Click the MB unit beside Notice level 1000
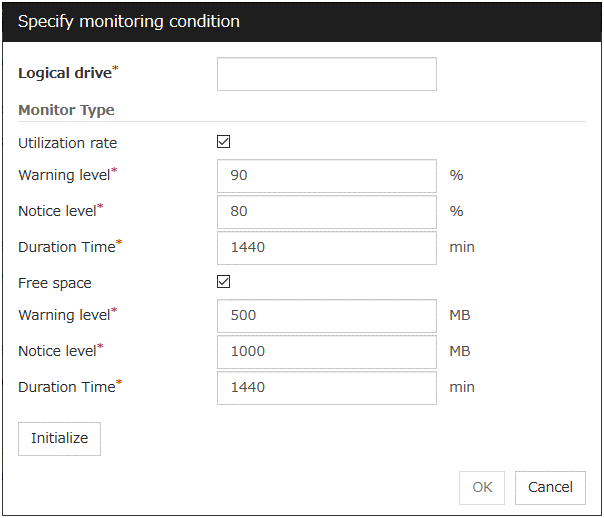The image size is (604, 518). [459, 351]
